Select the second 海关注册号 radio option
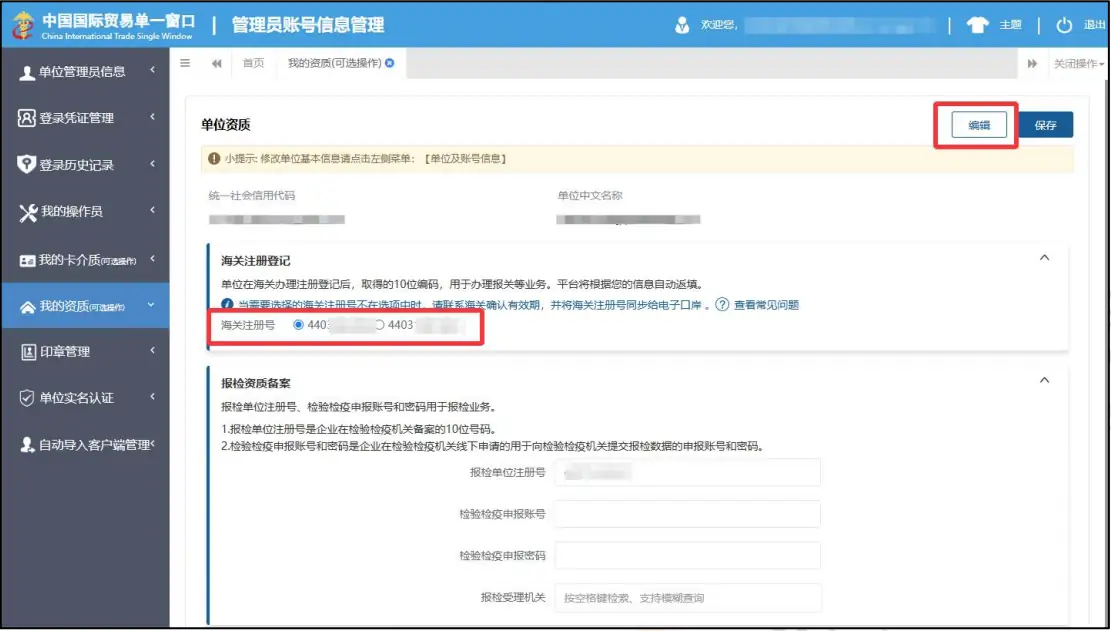The image size is (1111, 631). tap(379, 325)
